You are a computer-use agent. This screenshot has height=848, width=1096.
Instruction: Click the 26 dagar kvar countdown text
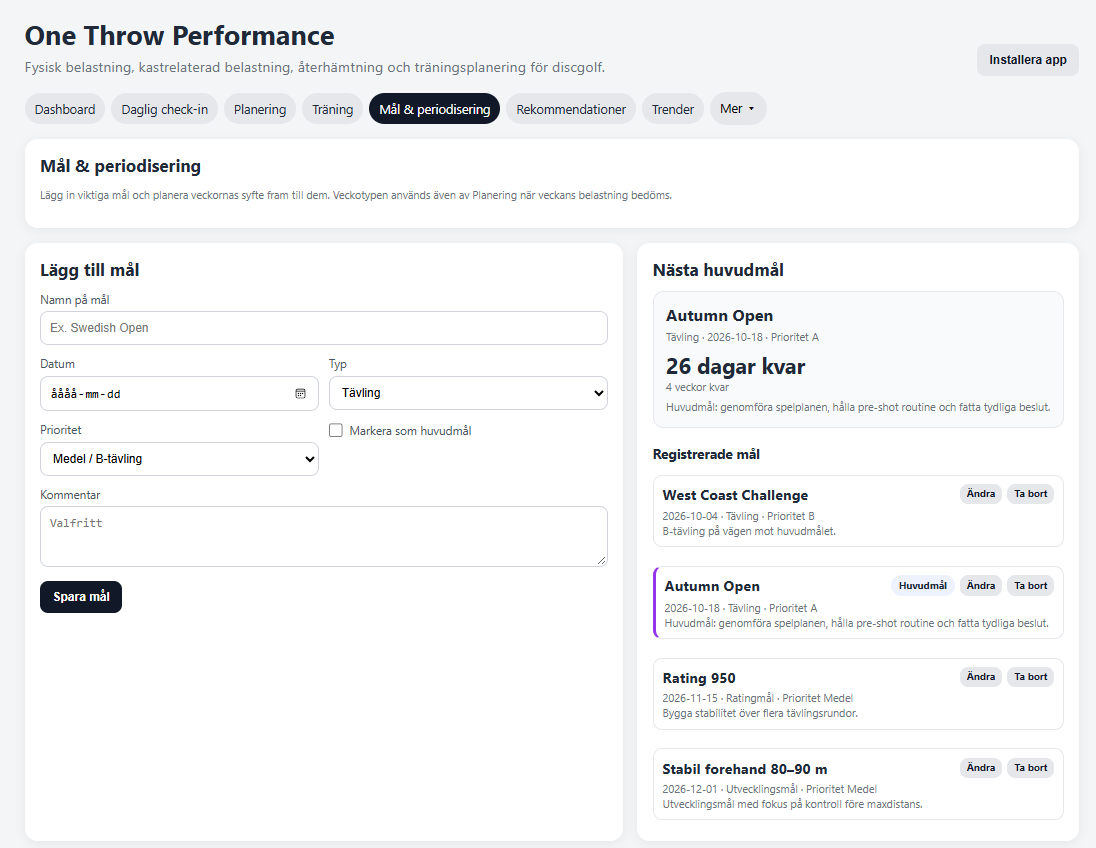tap(735, 366)
